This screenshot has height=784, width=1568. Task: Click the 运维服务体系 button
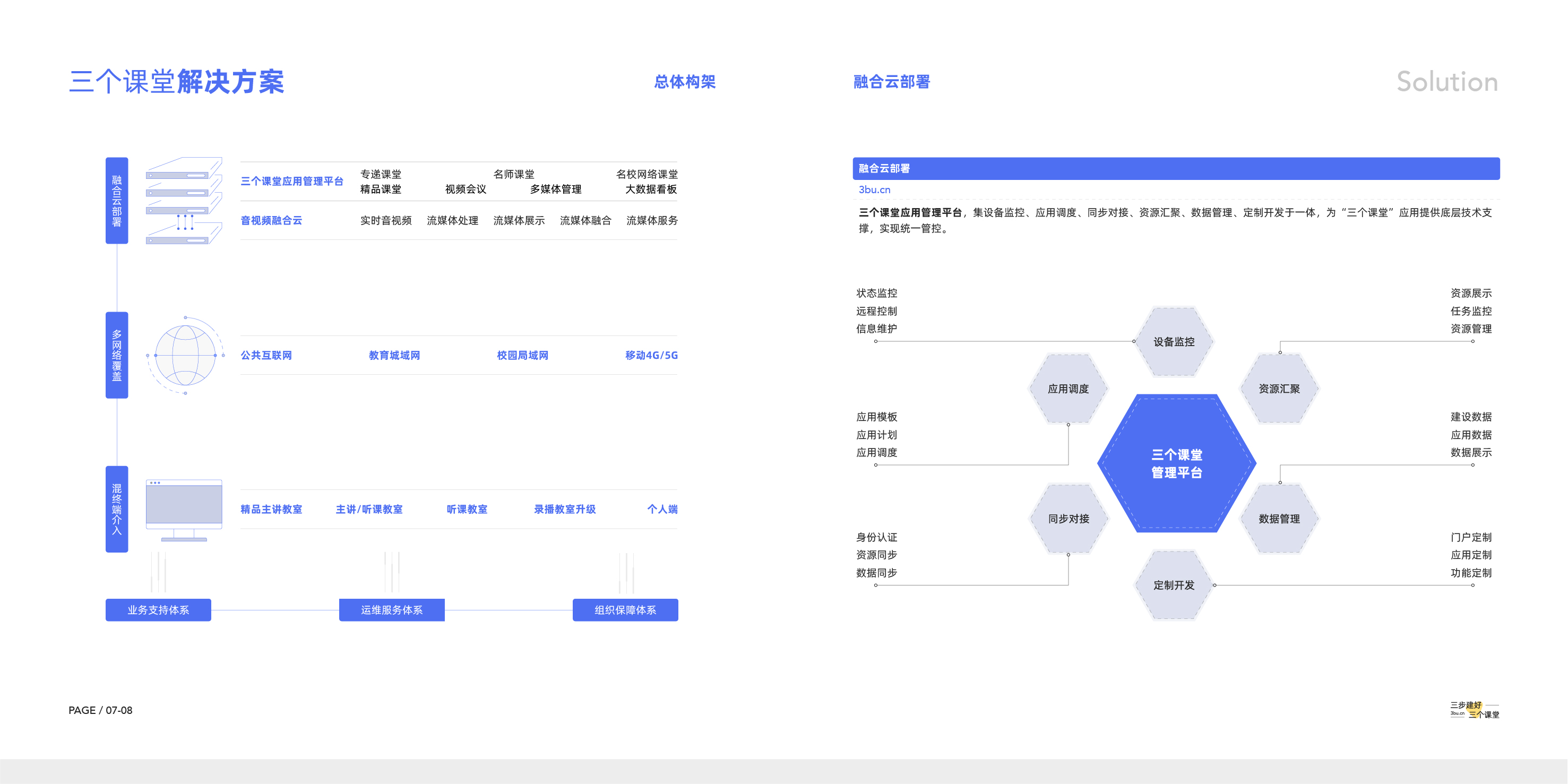pos(391,610)
